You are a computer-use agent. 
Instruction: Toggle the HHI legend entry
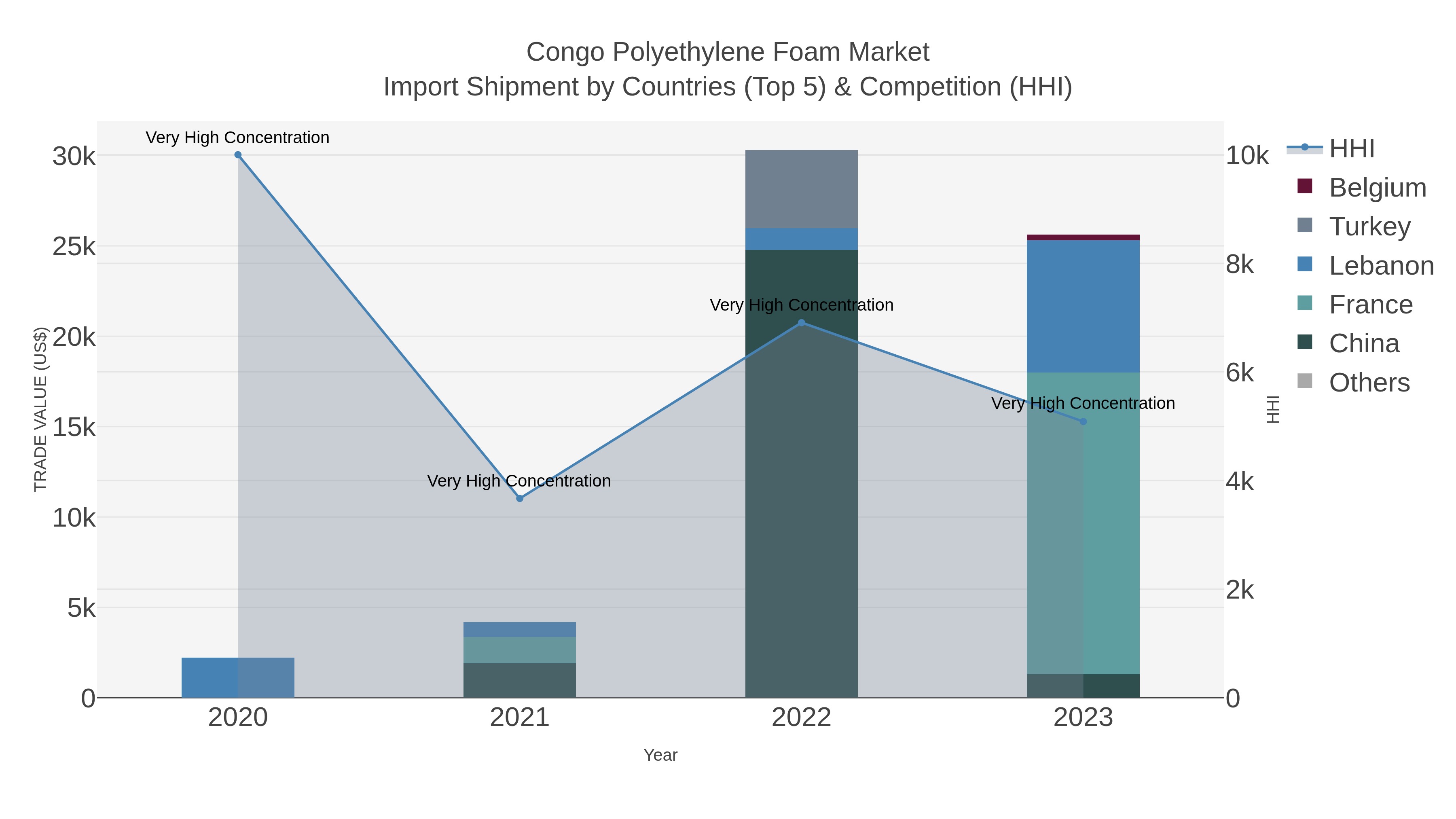click(1331, 149)
